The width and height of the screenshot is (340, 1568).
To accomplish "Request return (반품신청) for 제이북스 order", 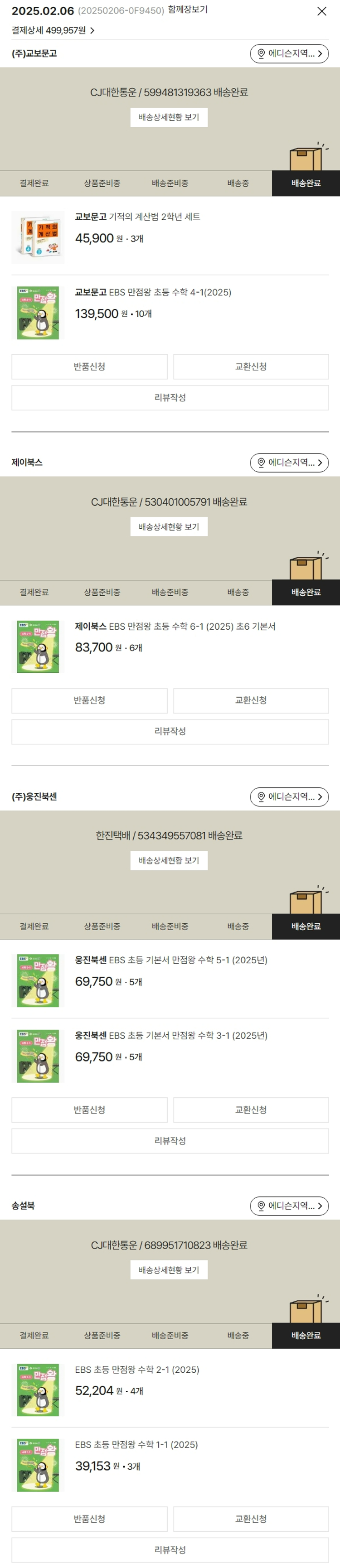I will click(x=90, y=700).
